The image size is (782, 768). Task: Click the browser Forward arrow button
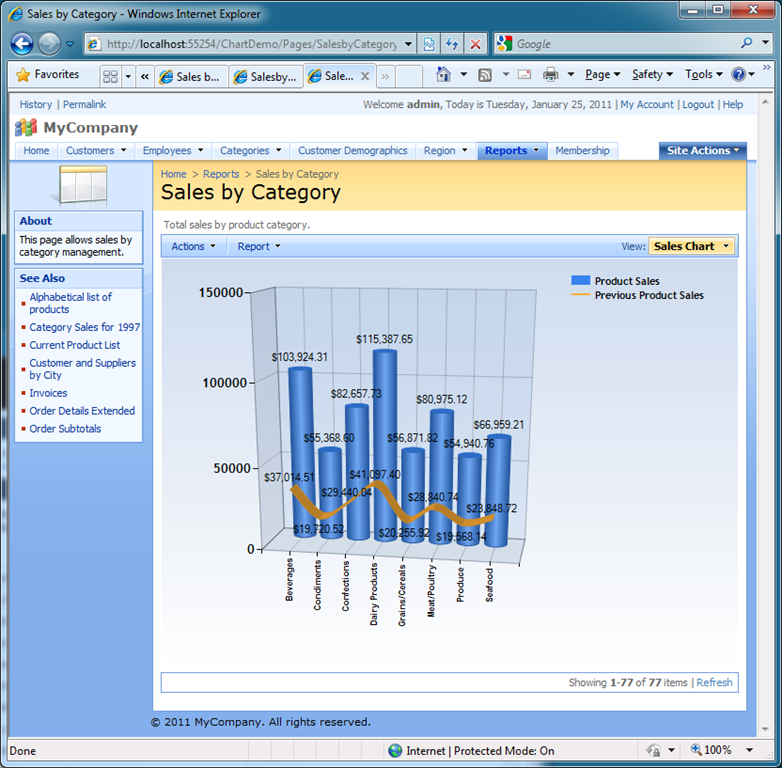pyautogui.click(x=49, y=44)
